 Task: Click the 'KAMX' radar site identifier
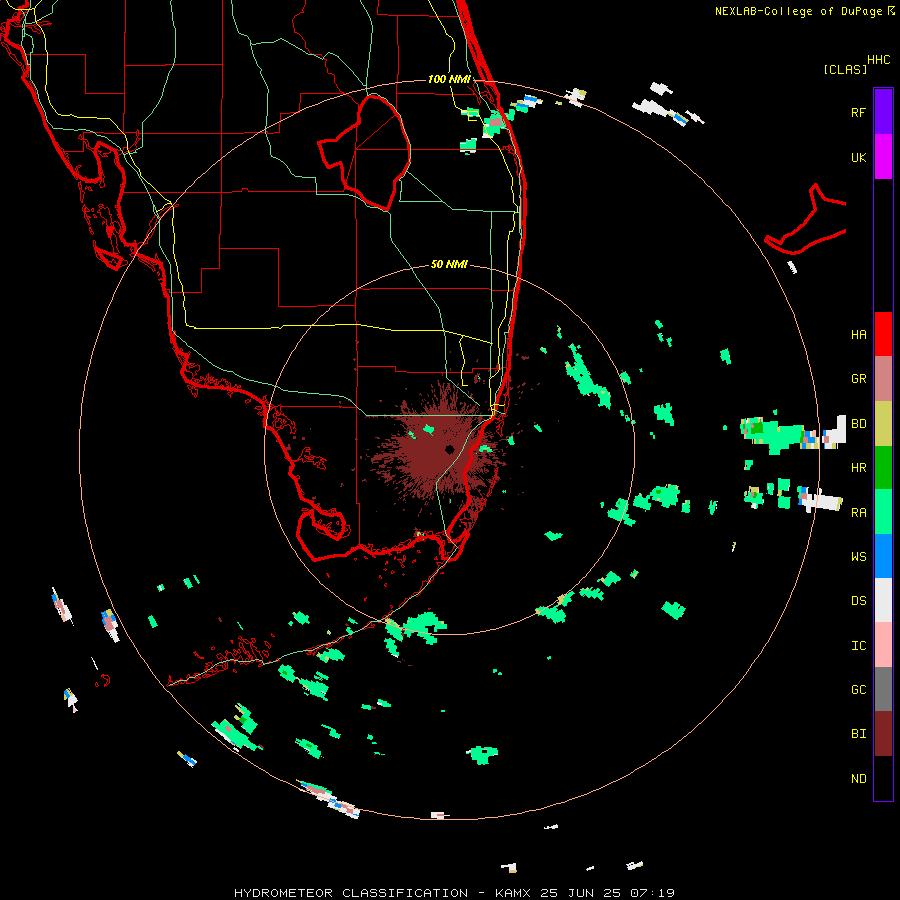(x=513, y=893)
